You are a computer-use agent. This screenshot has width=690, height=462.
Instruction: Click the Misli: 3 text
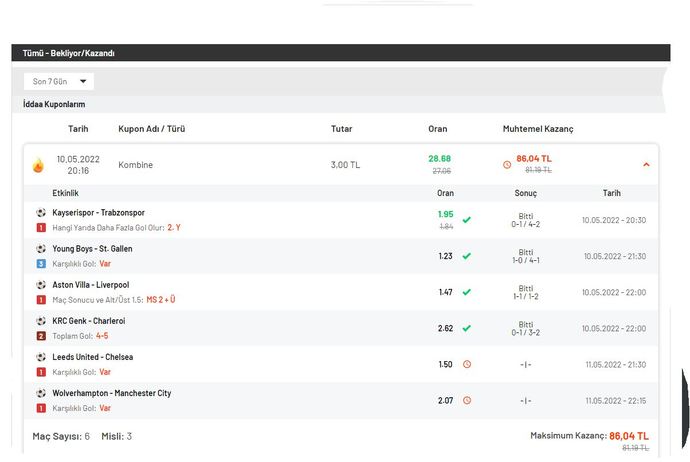pyautogui.click(x=117, y=436)
